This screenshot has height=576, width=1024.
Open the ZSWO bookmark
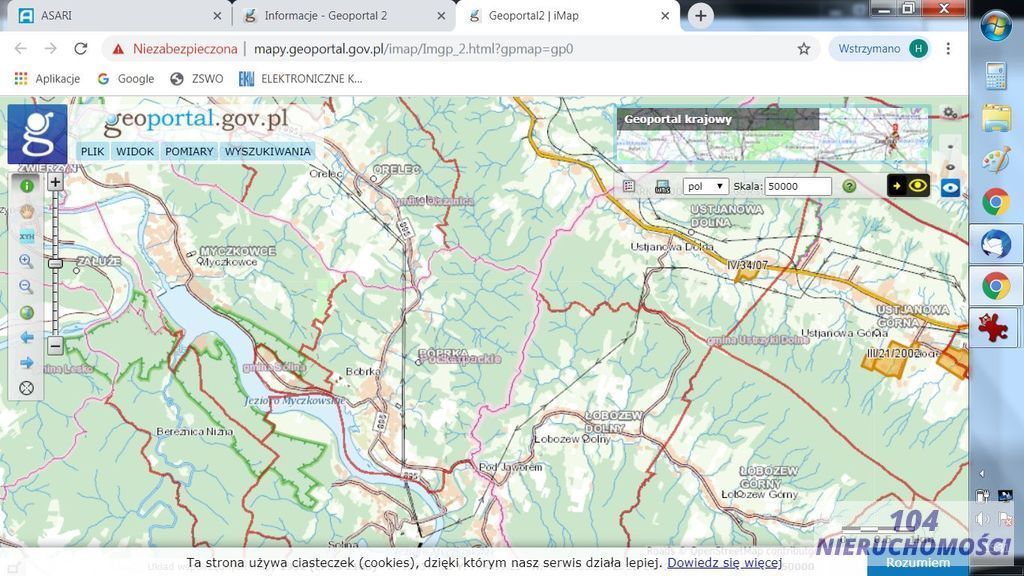pyautogui.click(x=197, y=79)
